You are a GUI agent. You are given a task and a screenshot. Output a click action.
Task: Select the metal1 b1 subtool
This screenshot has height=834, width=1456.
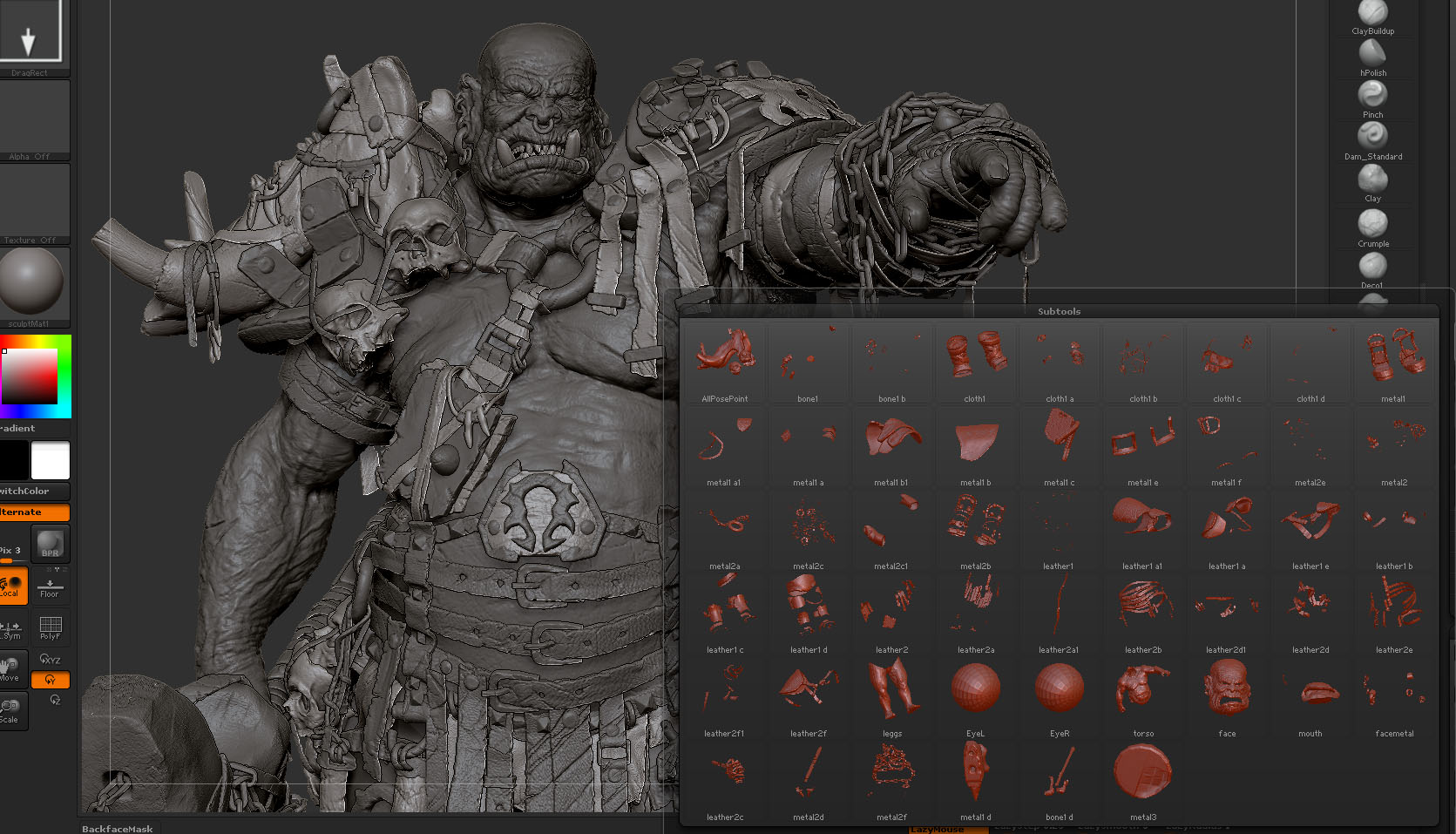[891, 447]
